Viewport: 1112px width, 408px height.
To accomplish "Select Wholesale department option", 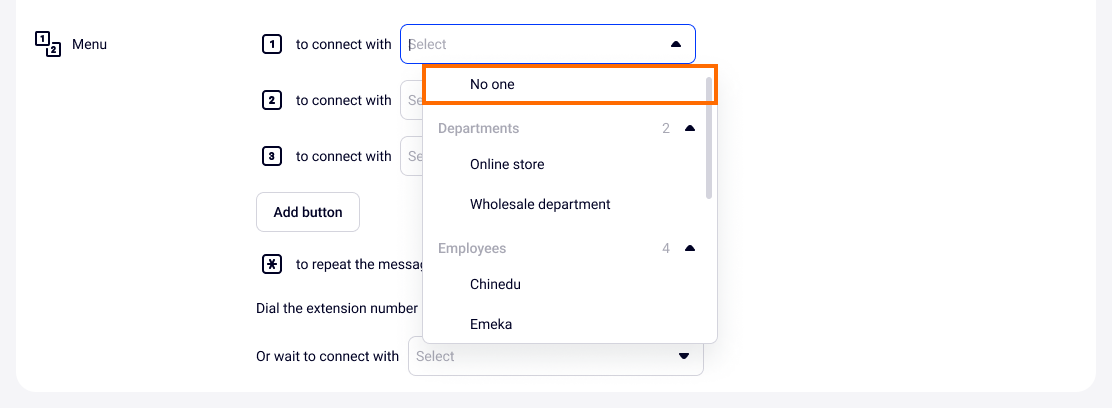I will pyautogui.click(x=540, y=204).
